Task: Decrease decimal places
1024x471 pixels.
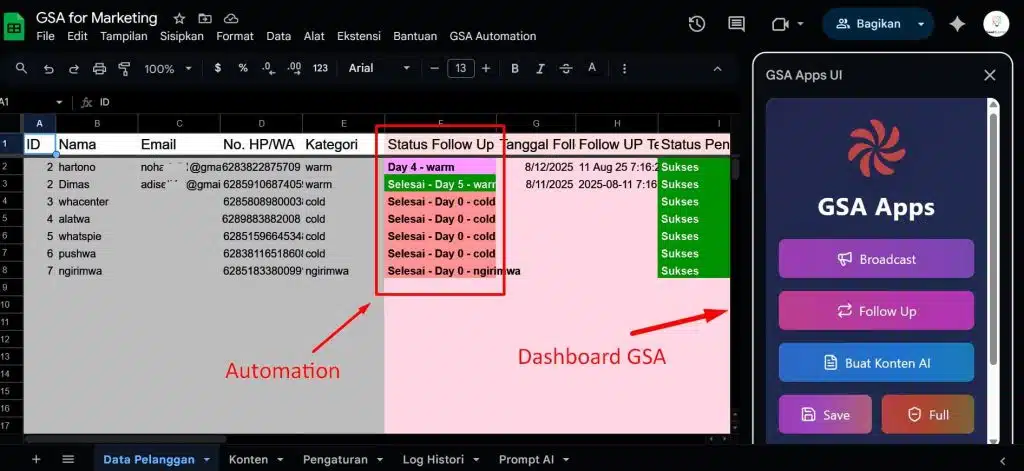Action: (x=267, y=68)
